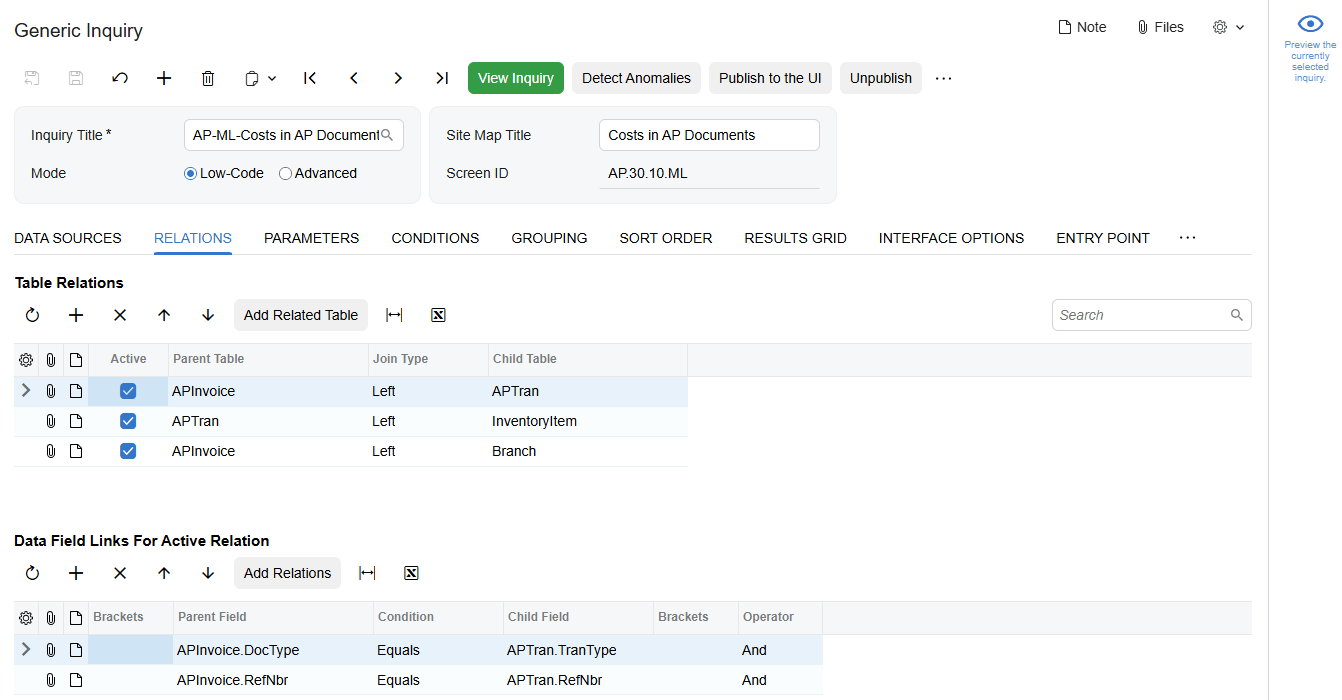Fit columns in Data Field Links grid
Viewport: 1342px width, 700px height.
point(367,573)
